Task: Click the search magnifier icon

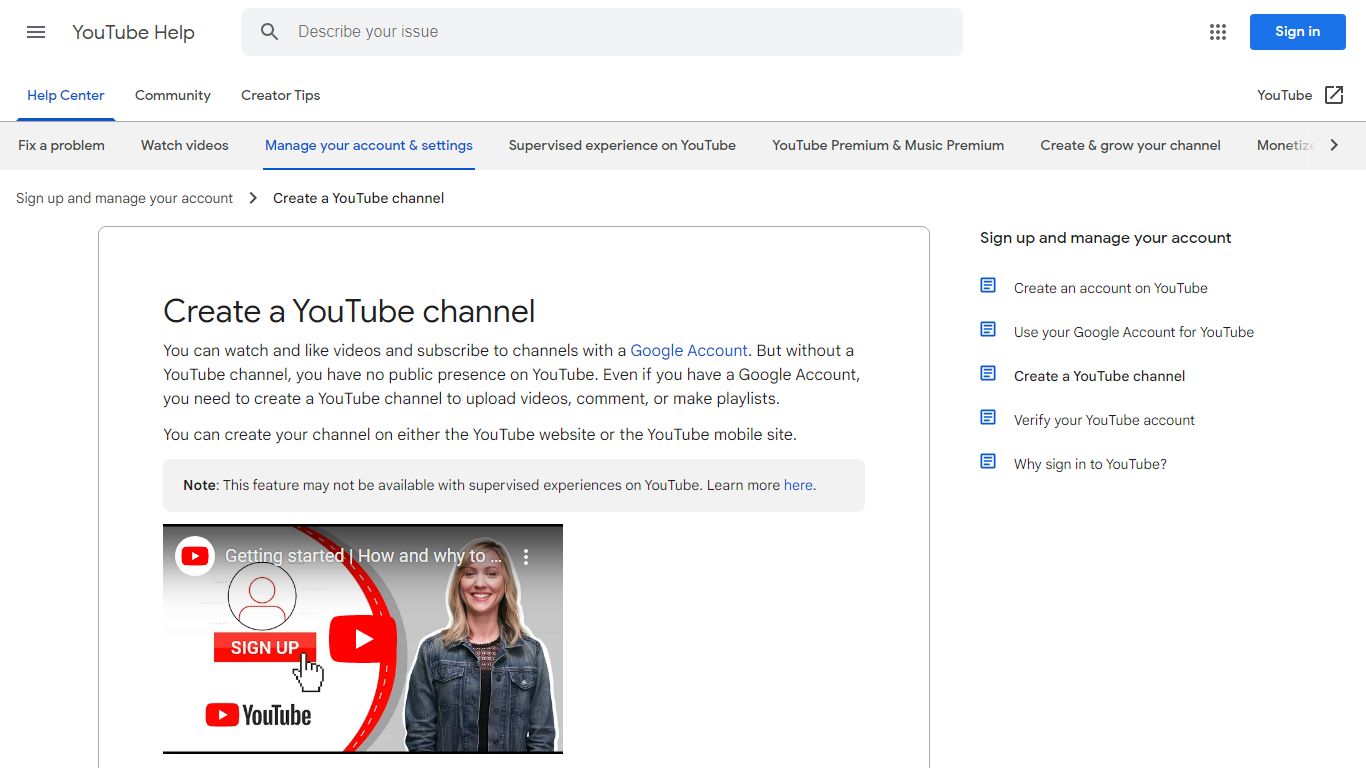Action: [x=269, y=32]
